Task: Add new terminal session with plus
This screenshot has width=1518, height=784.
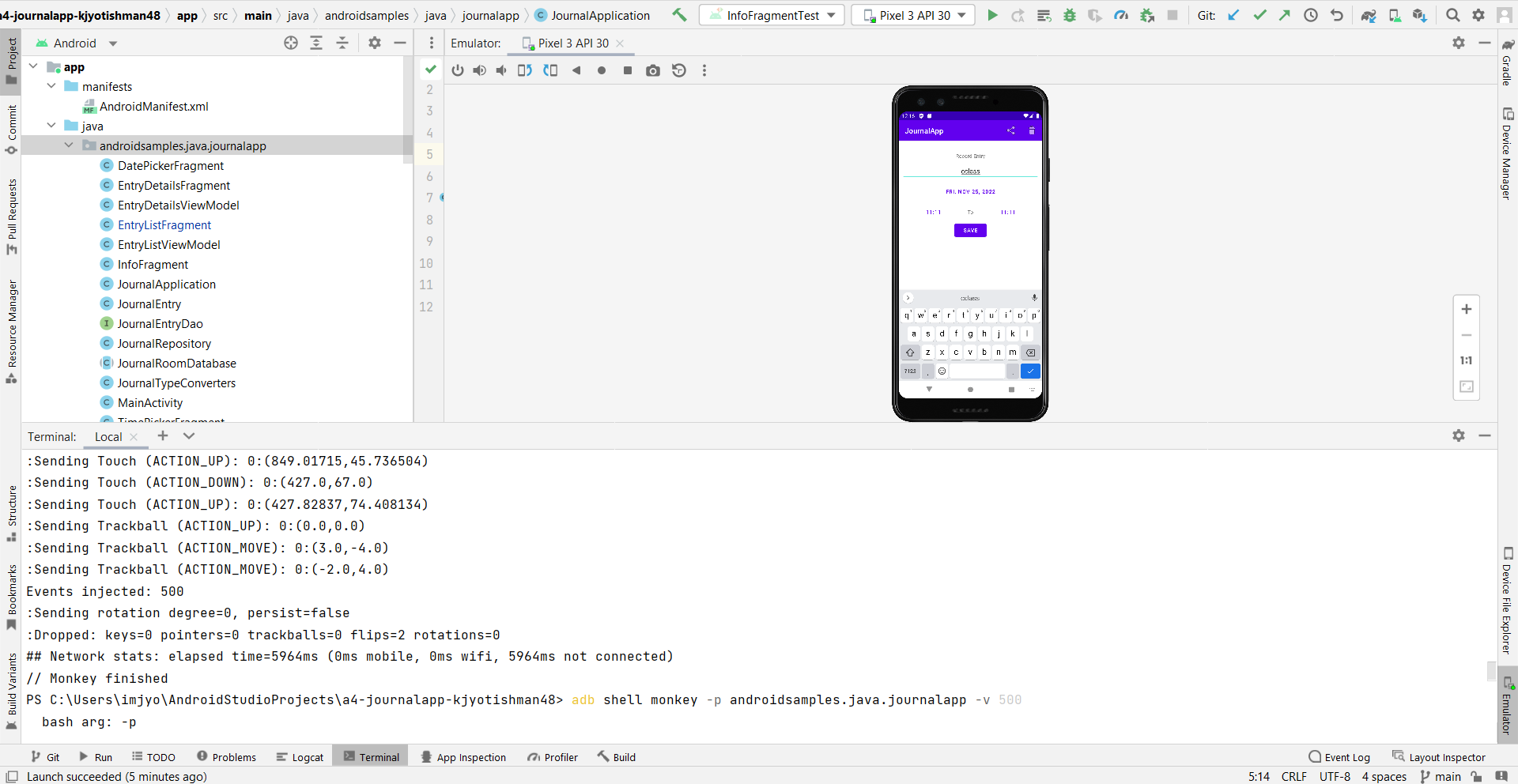Action: tap(163, 435)
